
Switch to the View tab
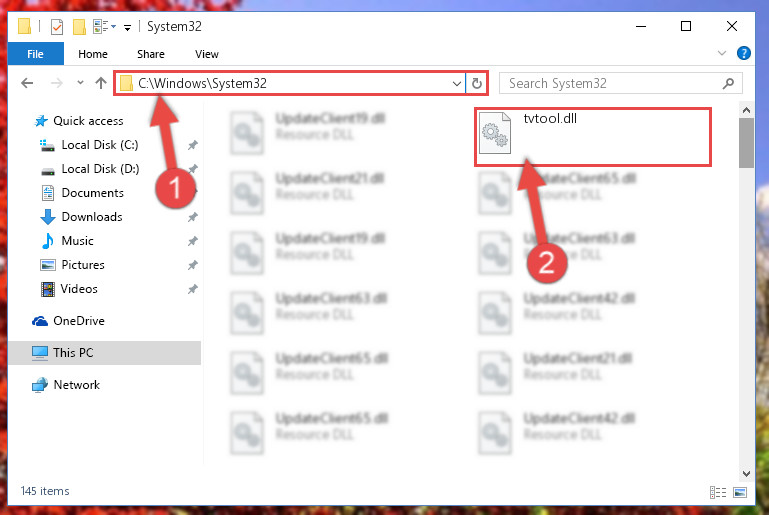206,54
